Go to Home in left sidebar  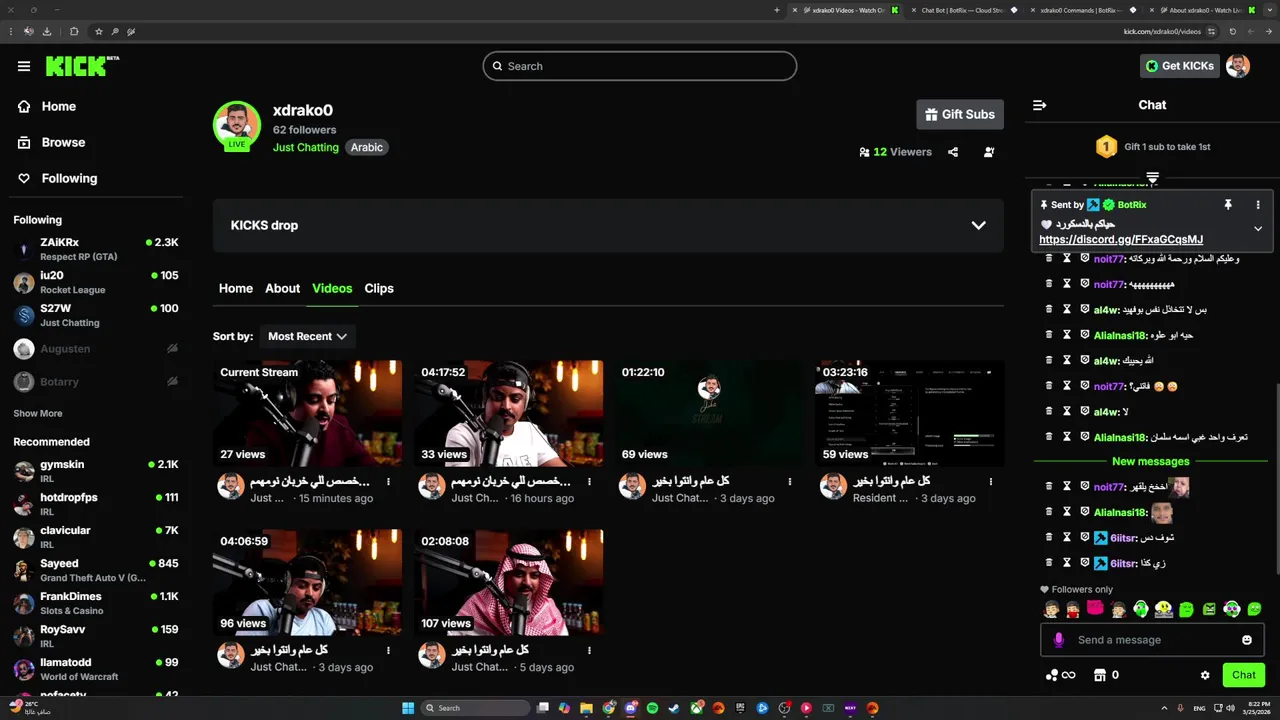point(47,107)
